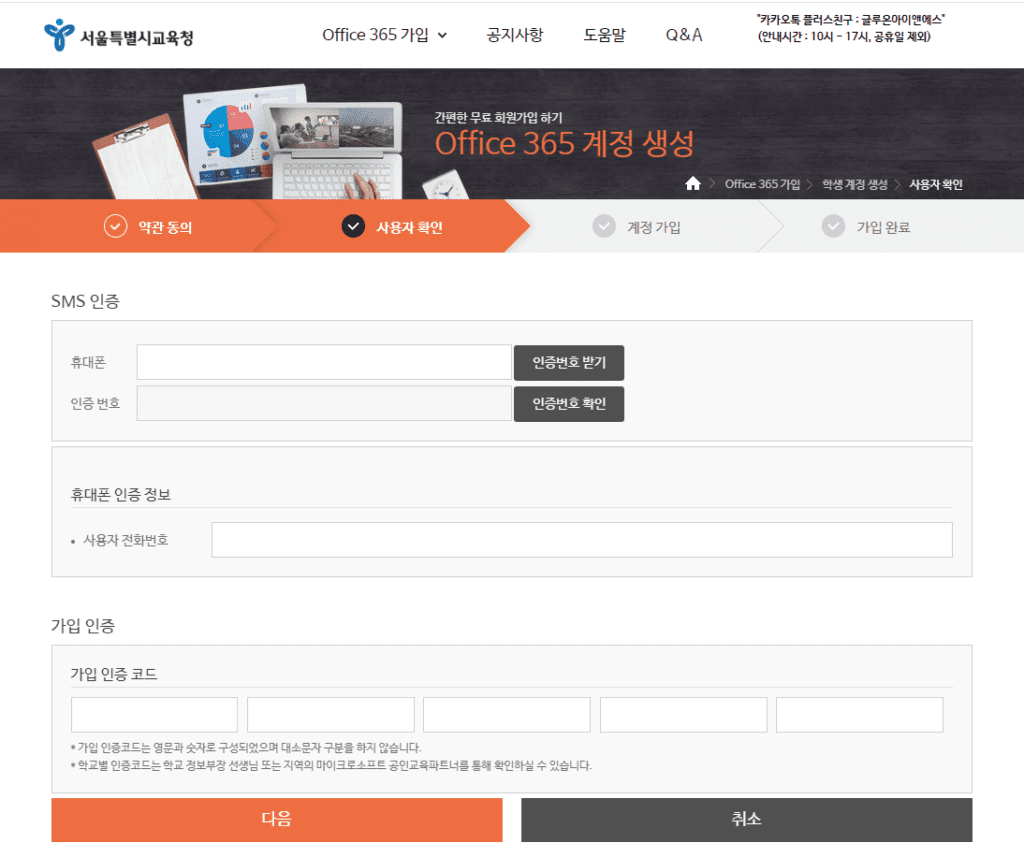Click the 계정 가입 step check icon
Viewport: 1024px width, 857px height.
tap(604, 227)
